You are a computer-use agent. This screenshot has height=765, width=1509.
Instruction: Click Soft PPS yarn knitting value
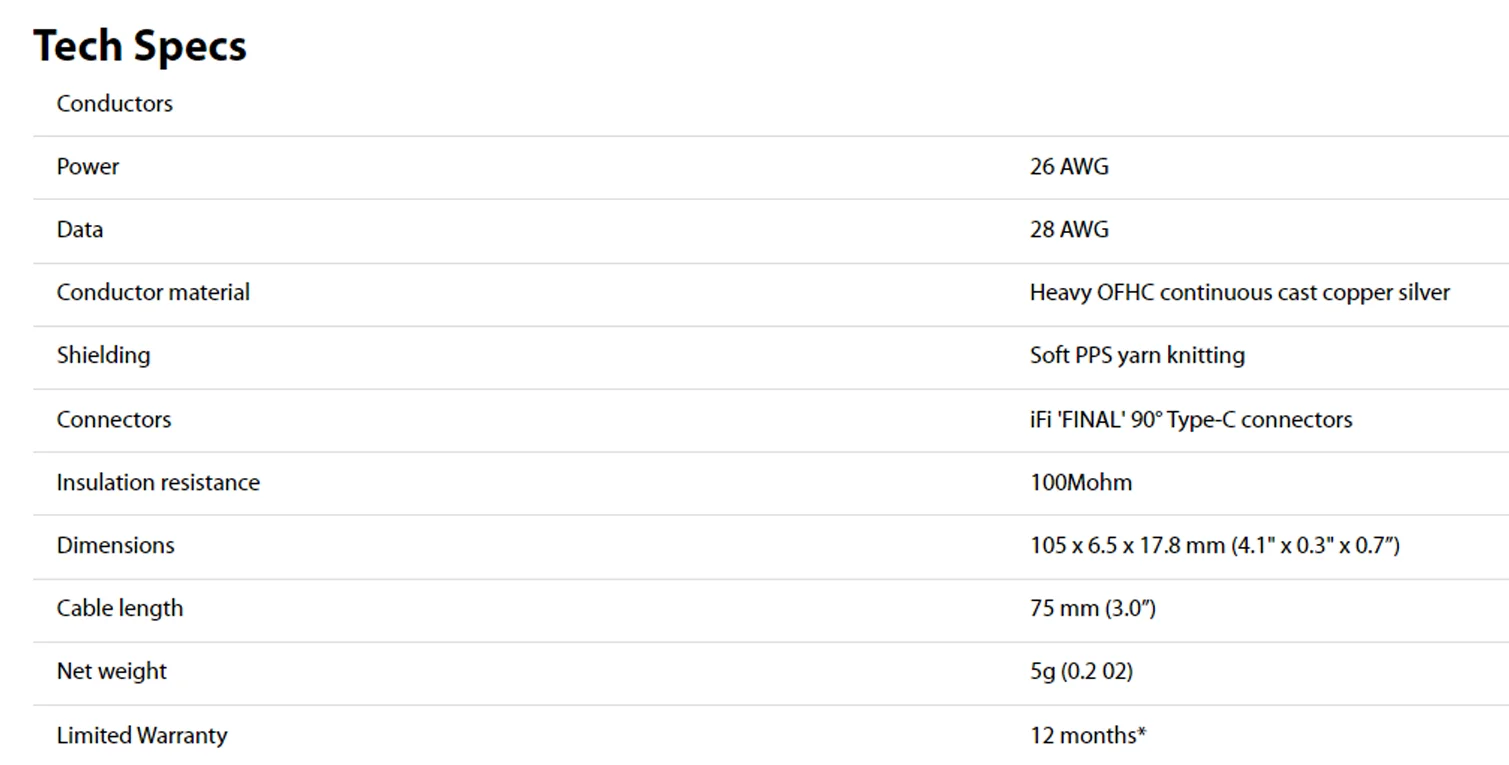click(x=1137, y=356)
